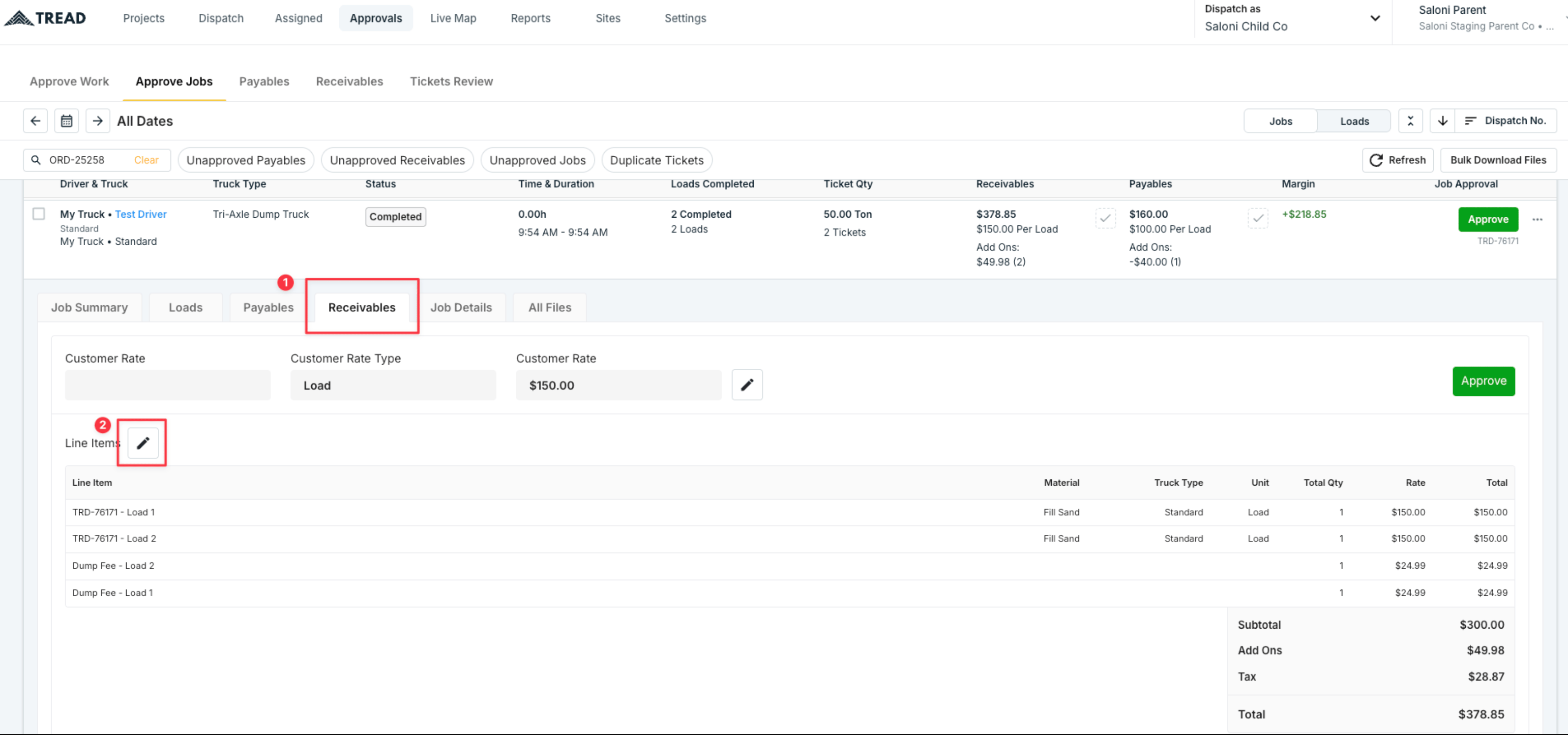
Task: Open the Job Details tab
Action: click(x=461, y=307)
